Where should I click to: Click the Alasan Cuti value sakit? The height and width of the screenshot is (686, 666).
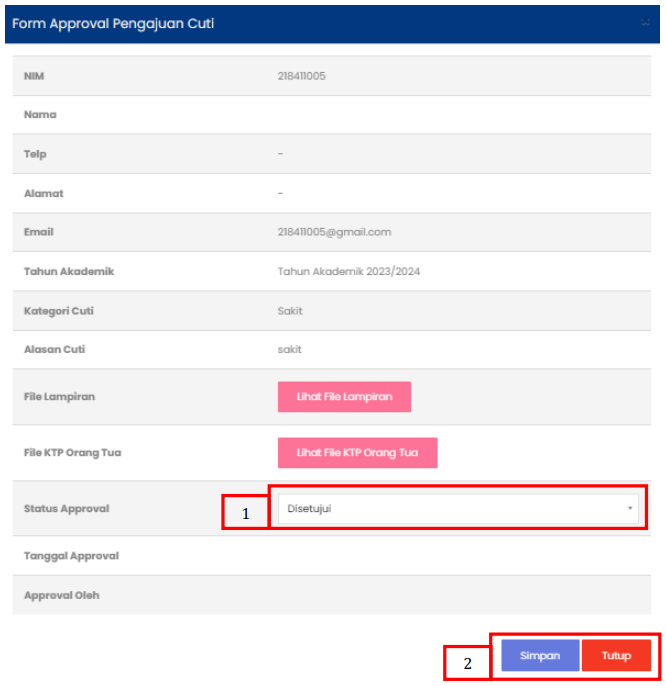pyautogui.click(x=289, y=350)
